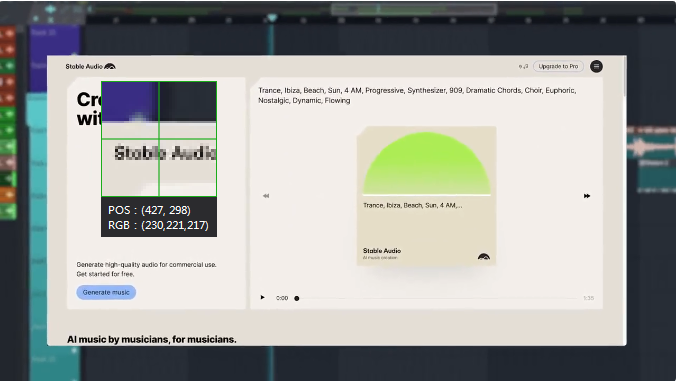Click the color picker magnifier preview
679x381 pixels.
click(159, 139)
